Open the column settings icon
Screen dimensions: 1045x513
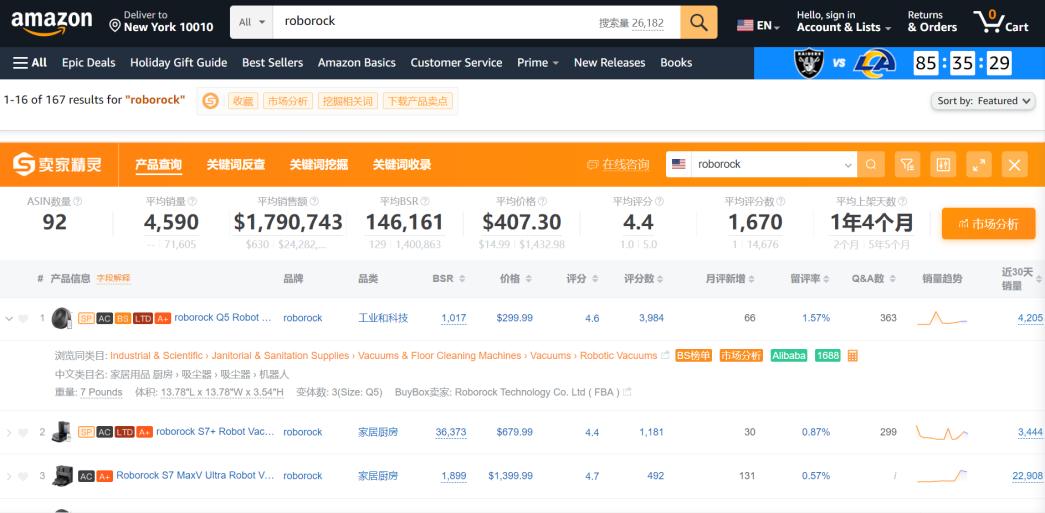942,165
